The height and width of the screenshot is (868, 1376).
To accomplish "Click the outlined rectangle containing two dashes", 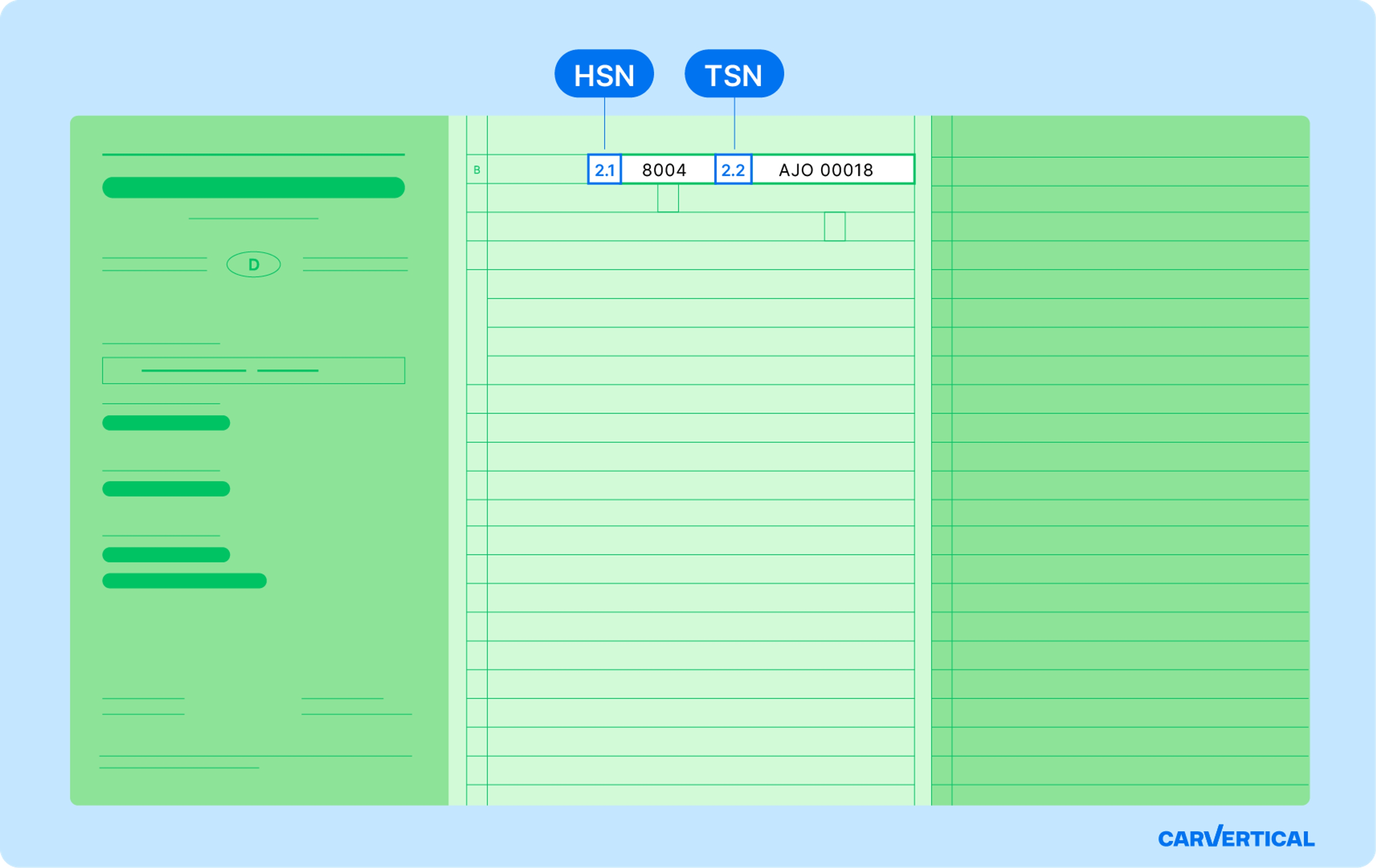I will [x=253, y=370].
